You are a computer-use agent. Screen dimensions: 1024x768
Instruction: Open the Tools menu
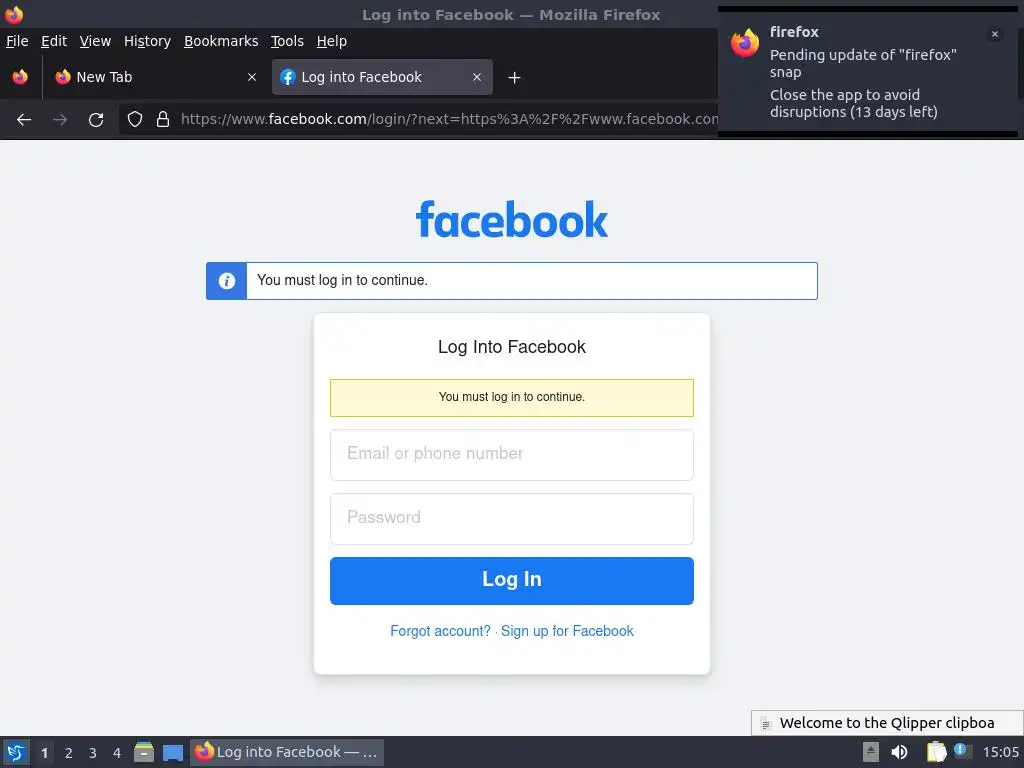[x=287, y=41]
